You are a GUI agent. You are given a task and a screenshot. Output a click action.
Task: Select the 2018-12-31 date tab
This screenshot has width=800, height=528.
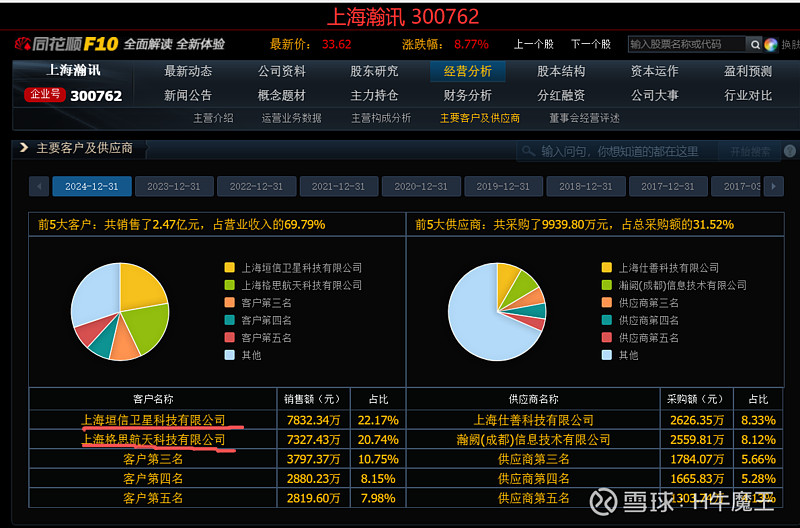click(x=586, y=187)
